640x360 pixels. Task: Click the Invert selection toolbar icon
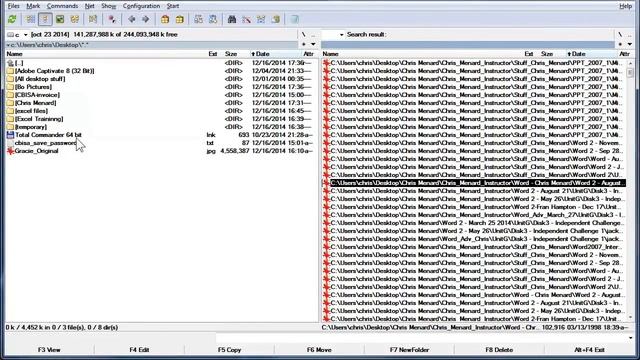click(x=93, y=19)
